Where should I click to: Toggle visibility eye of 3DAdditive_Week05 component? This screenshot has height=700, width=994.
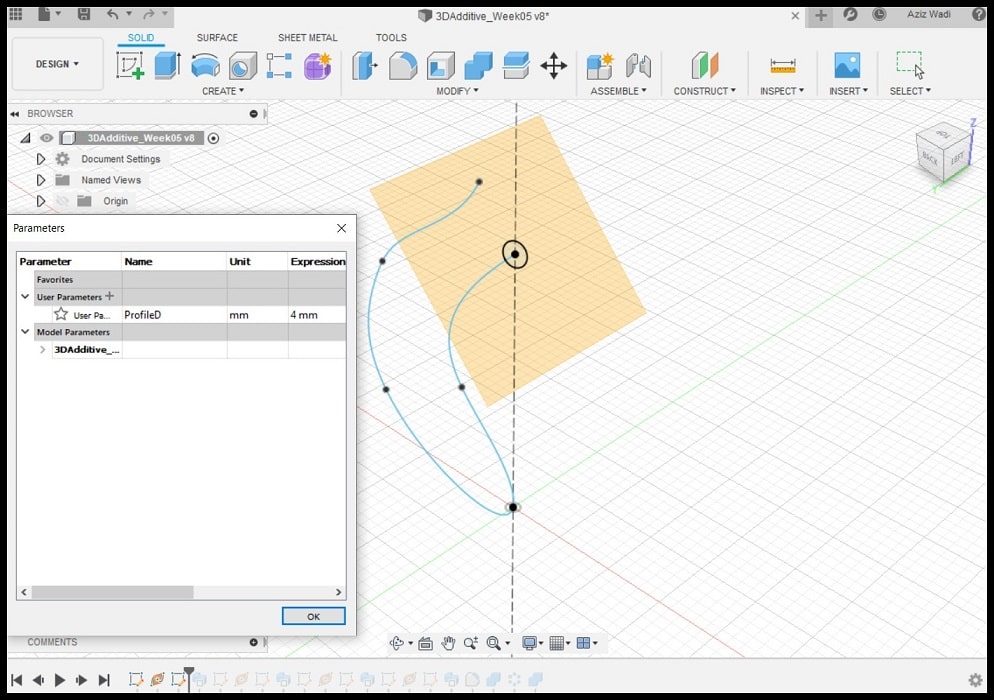(46, 138)
